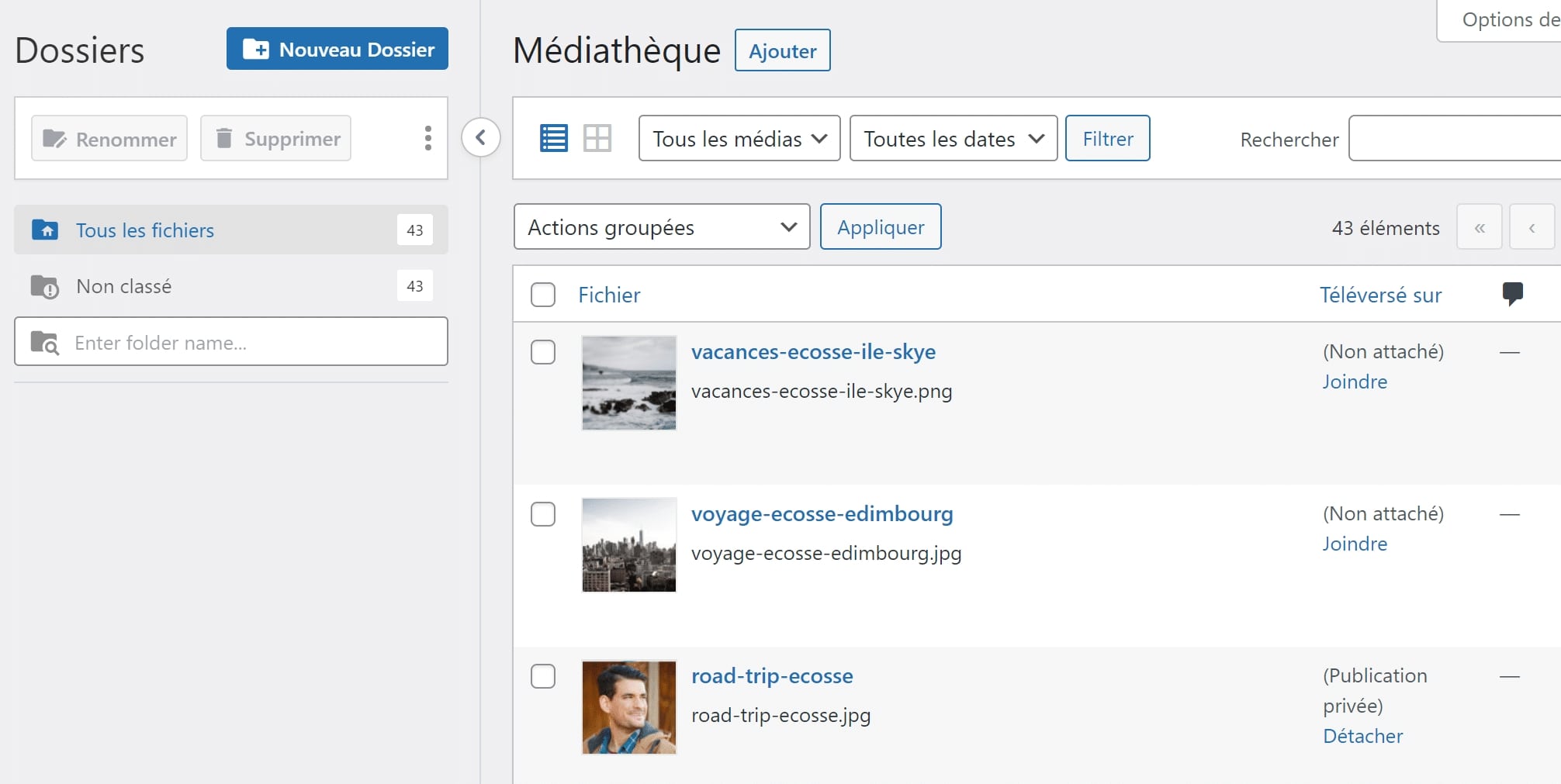The height and width of the screenshot is (784, 1561).
Task: Expand the Actions groupées dropdown
Action: [662, 227]
